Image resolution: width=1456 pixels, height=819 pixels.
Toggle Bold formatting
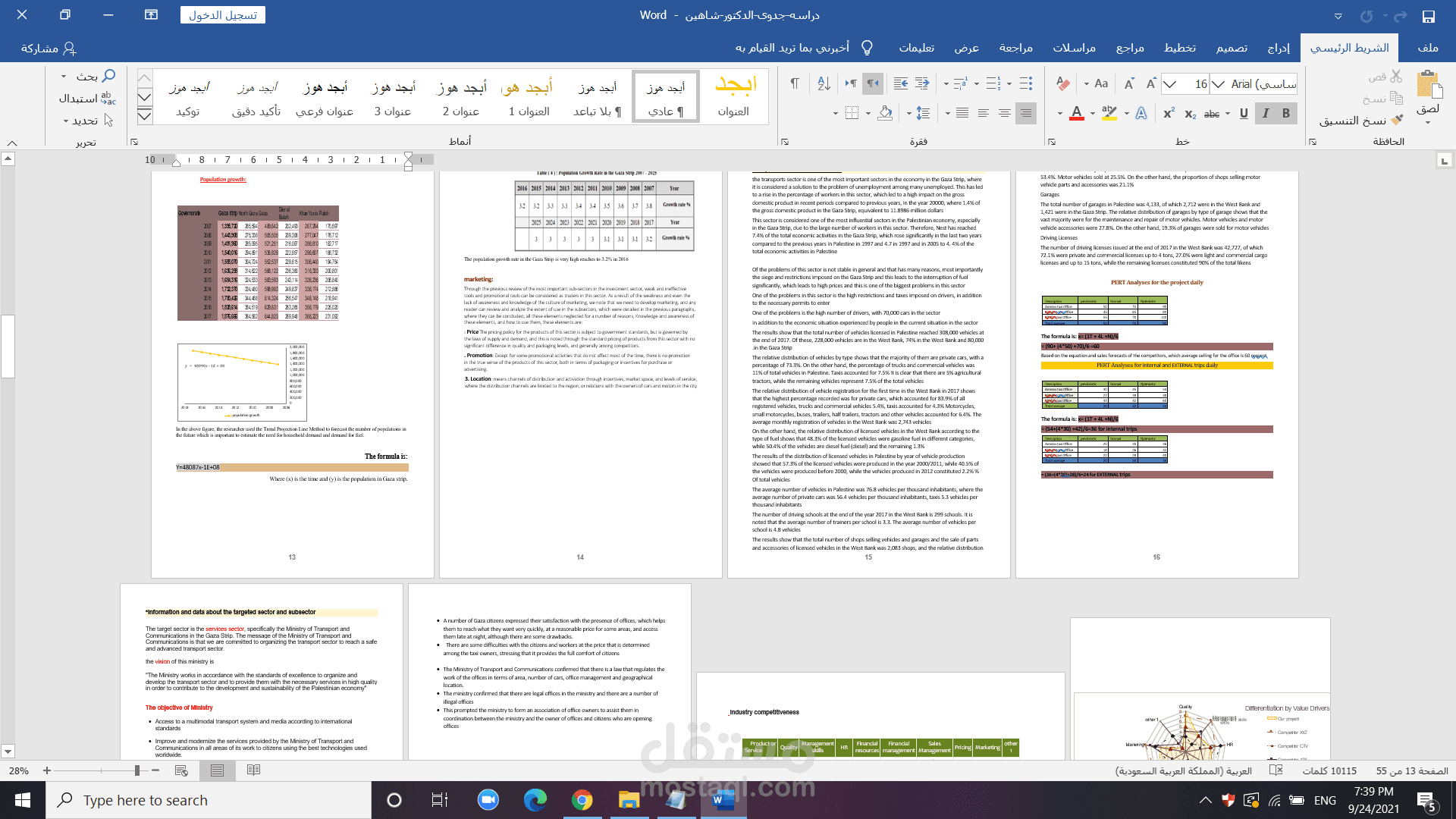[x=1286, y=113]
